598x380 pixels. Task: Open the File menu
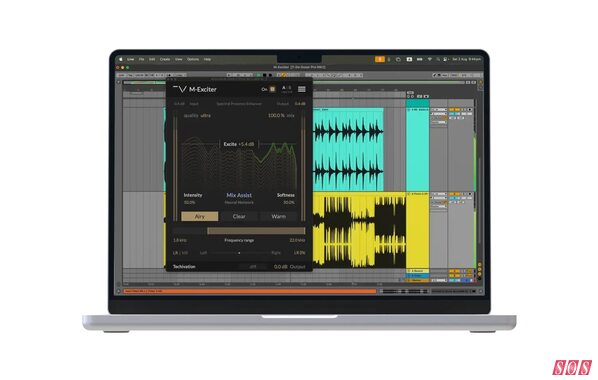(x=141, y=60)
